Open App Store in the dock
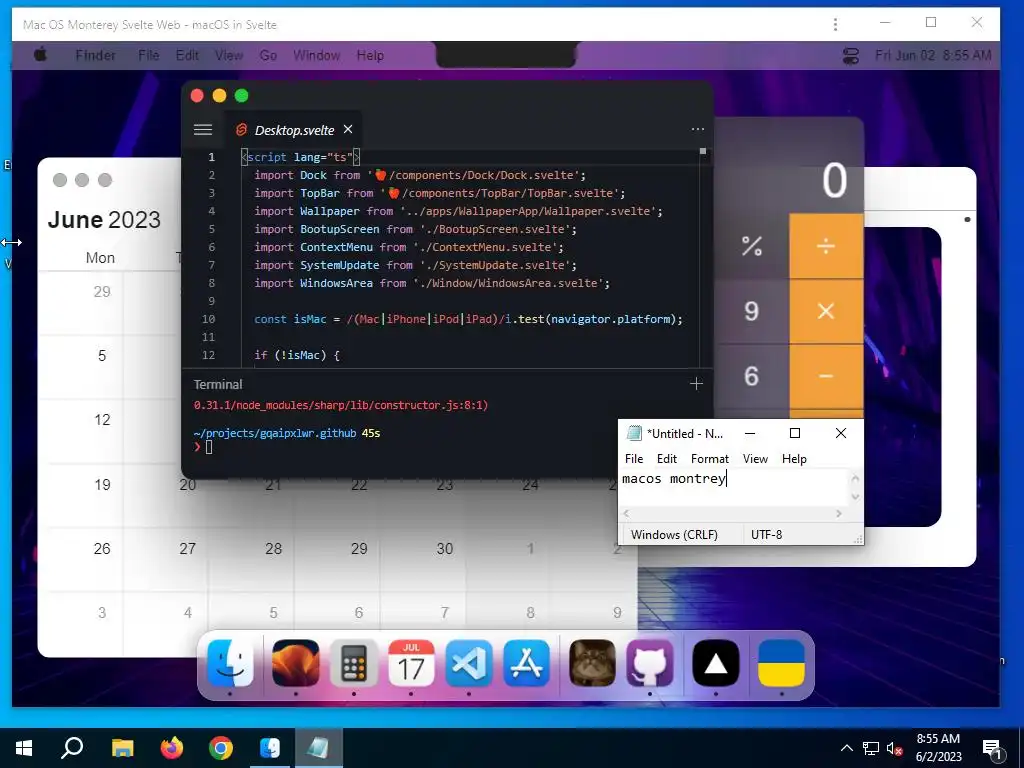This screenshot has width=1024, height=768. [x=526, y=664]
